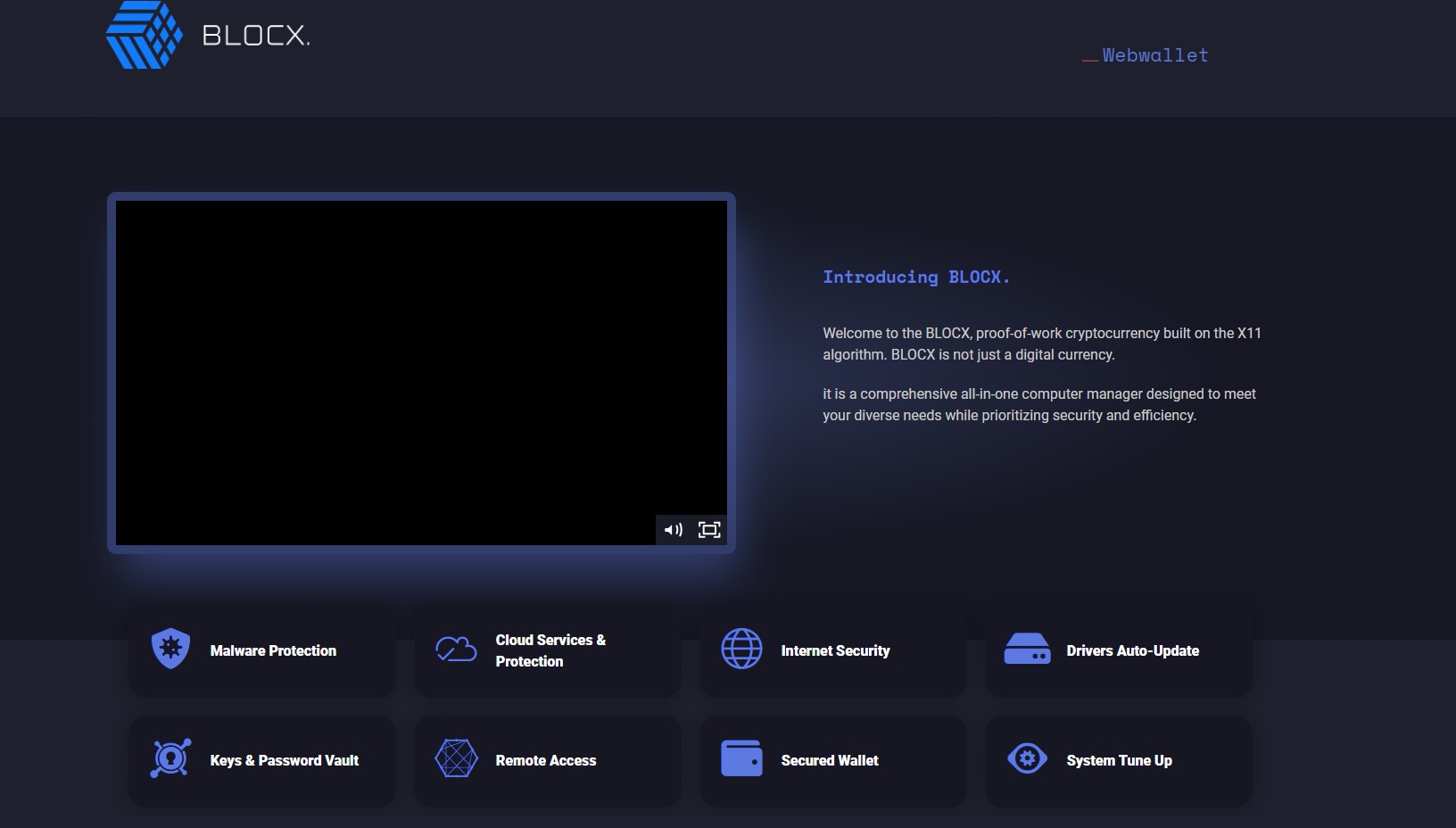Click the BLOCX cube logo icon

(x=145, y=34)
